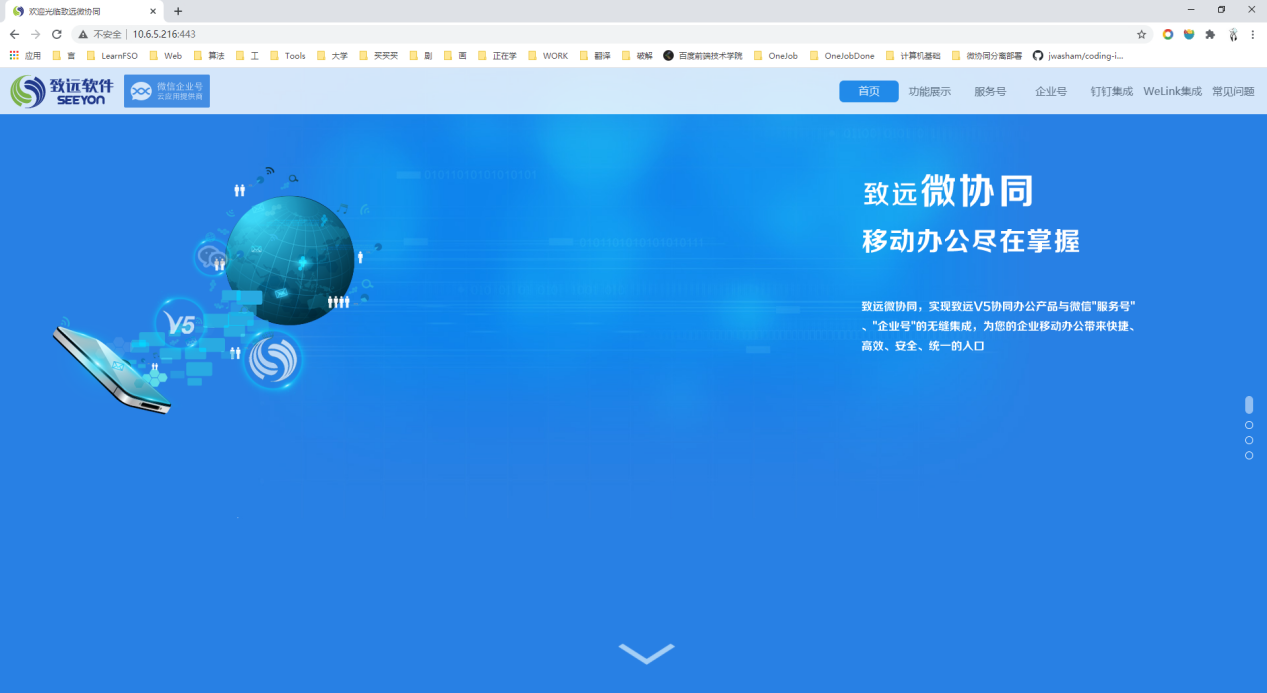The image size is (1267, 693).
Task: Select the last page indicator dot
Action: (x=1249, y=455)
